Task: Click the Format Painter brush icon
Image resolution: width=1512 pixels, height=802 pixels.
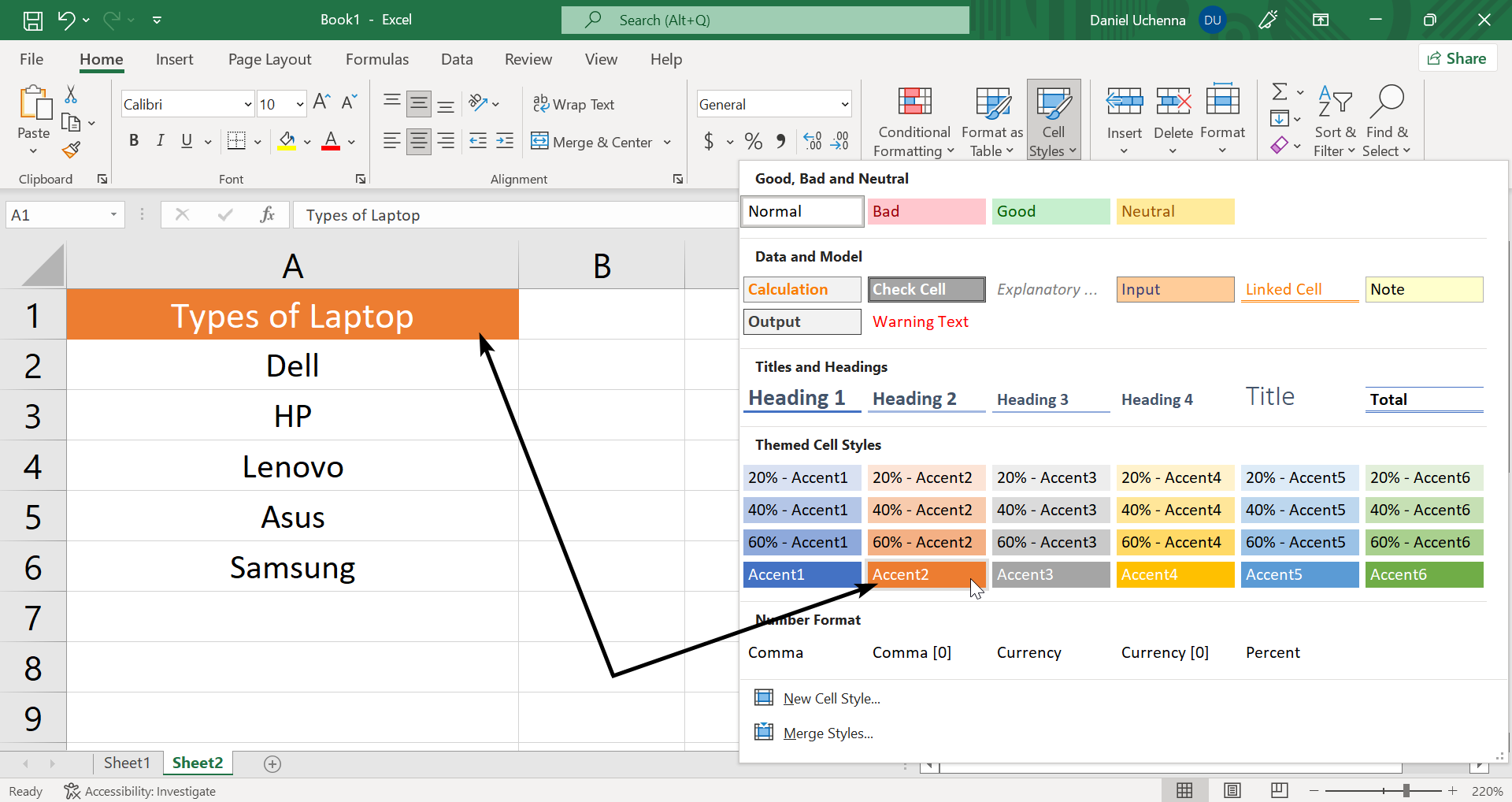Action: (x=71, y=150)
